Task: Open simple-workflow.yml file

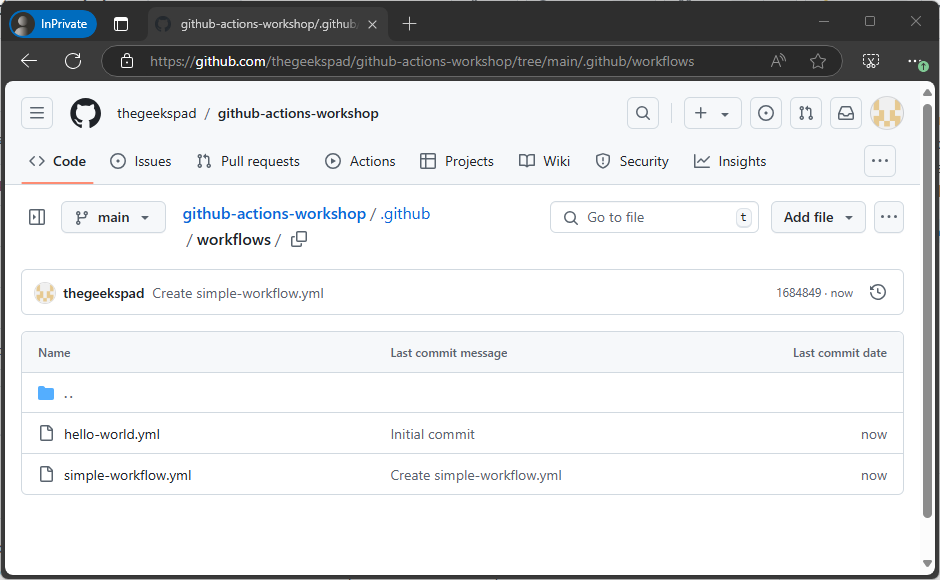Action: click(x=128, y=475)
